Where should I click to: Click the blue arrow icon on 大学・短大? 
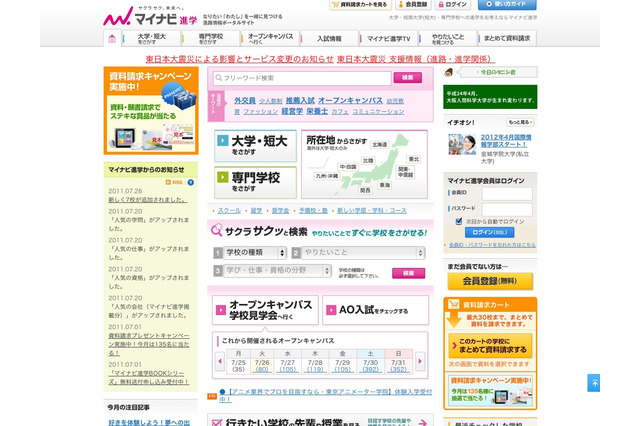222,141
